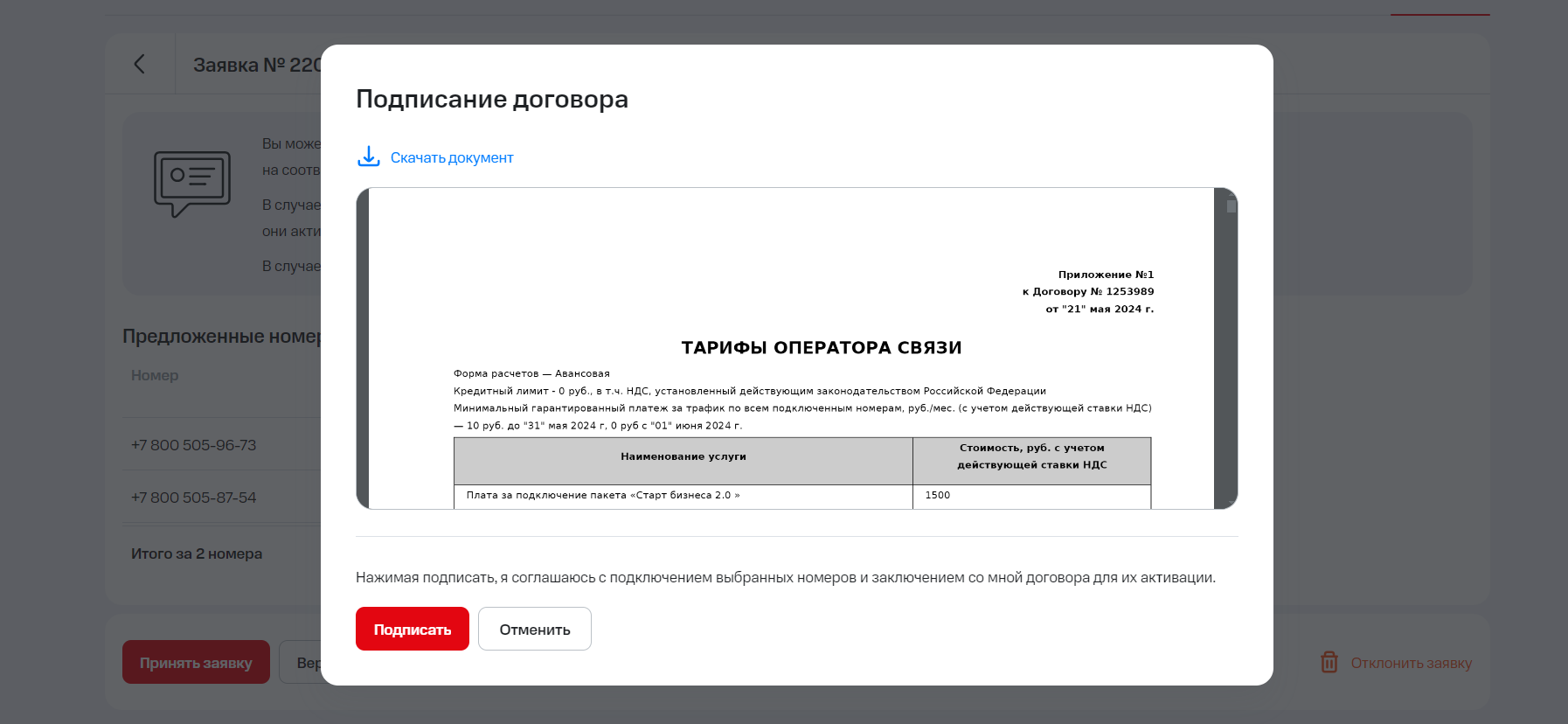Screen dimensions: 1568x724
Task: Select number +7 800 505-96-73 row
Action: click(x=194, y=445)
